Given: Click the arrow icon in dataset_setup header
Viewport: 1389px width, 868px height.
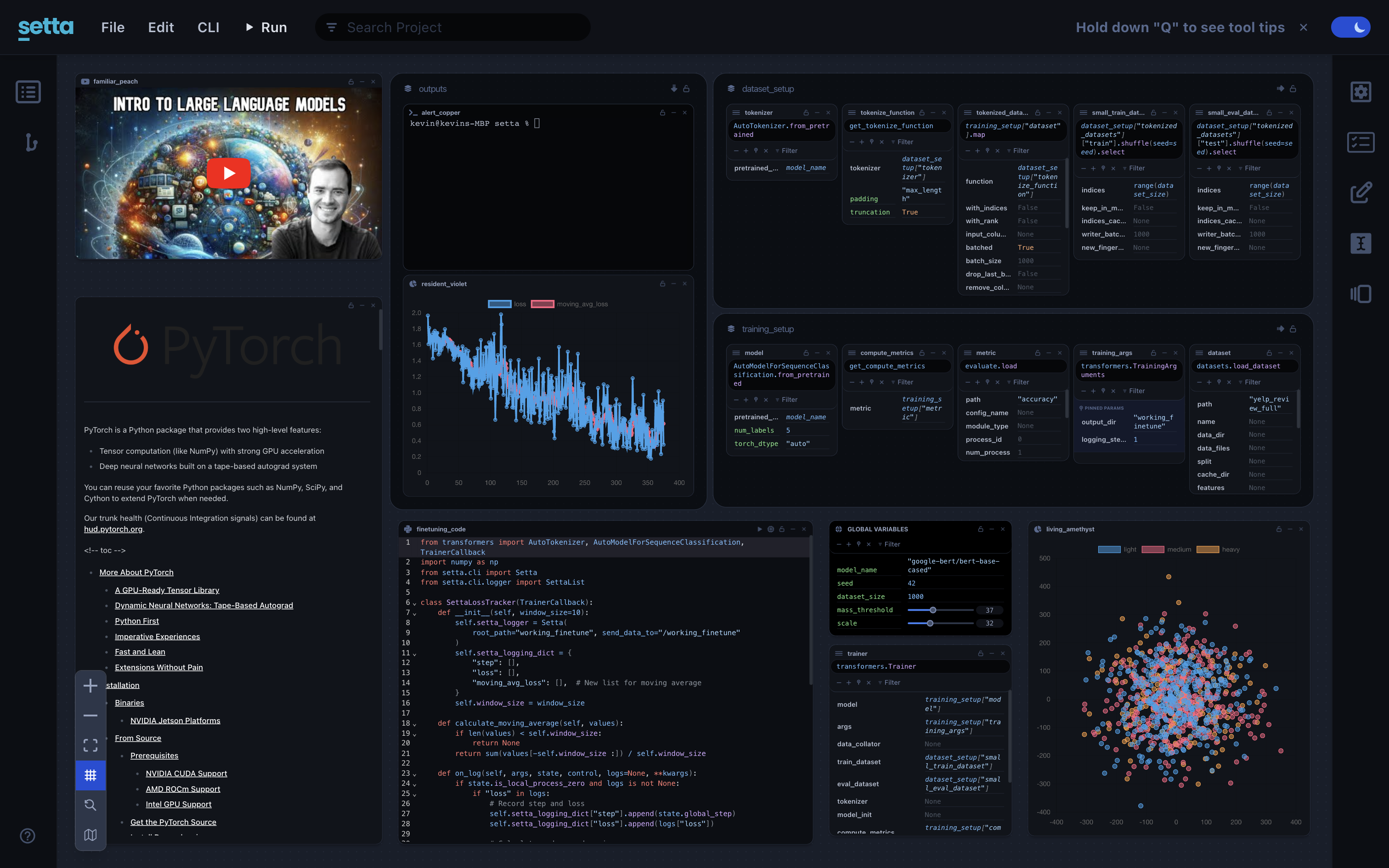Looking at the screenshot, I should 1280,88.
